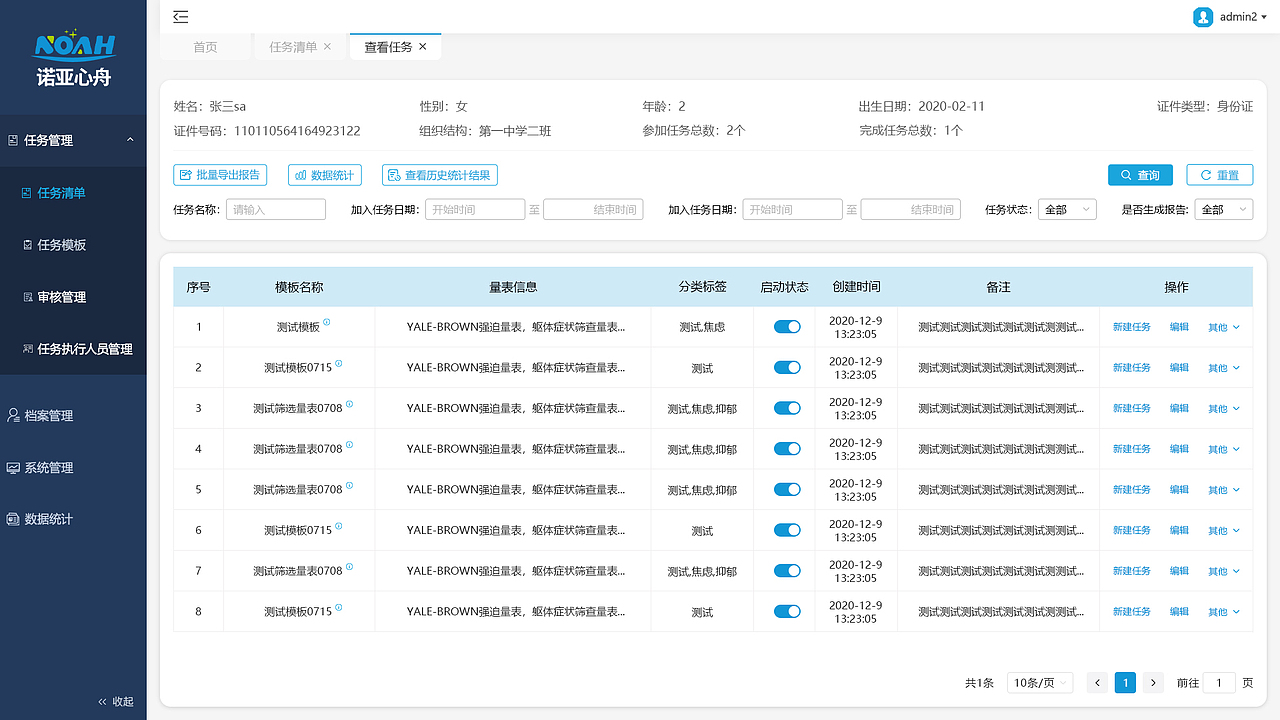This screenshot has height=720, width=1280.
Task: Switch to the 首页 tab
Action: 205,47
